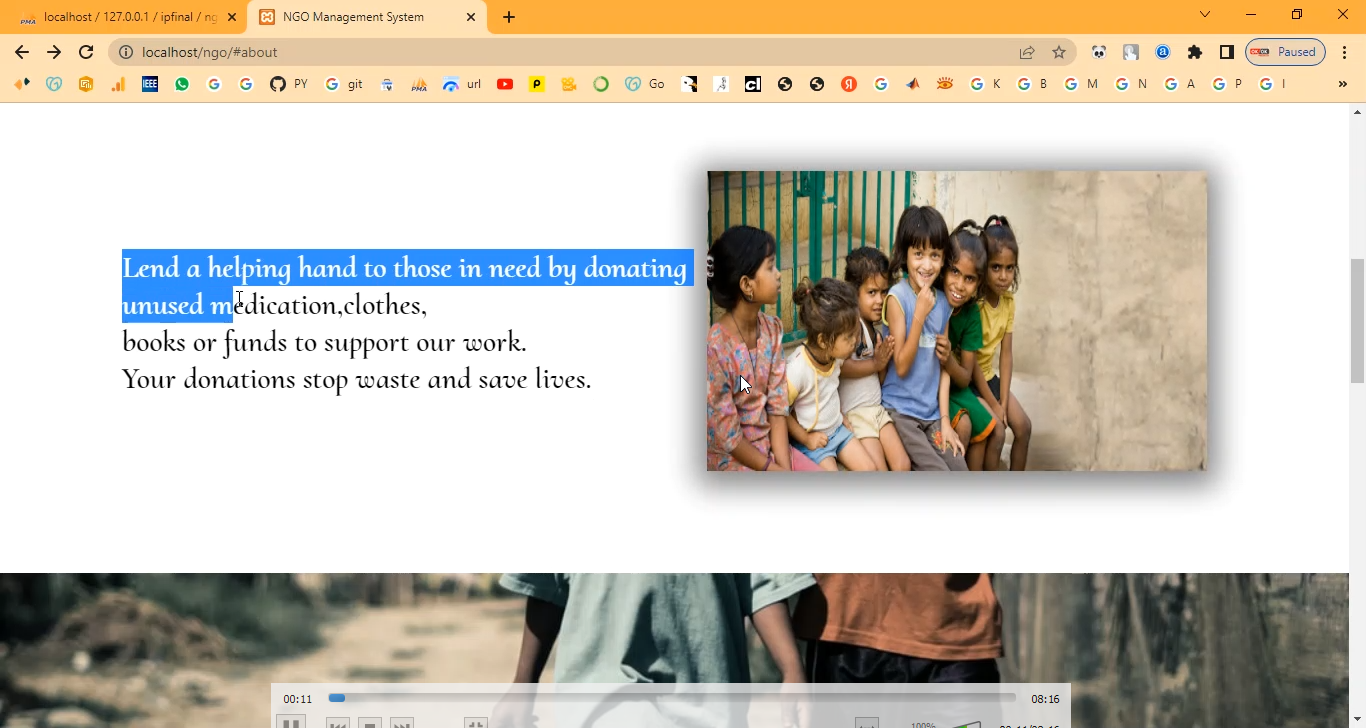
Task: Click the address bar showing localhost/ngo/#about
Action: (x=560, y=52)
